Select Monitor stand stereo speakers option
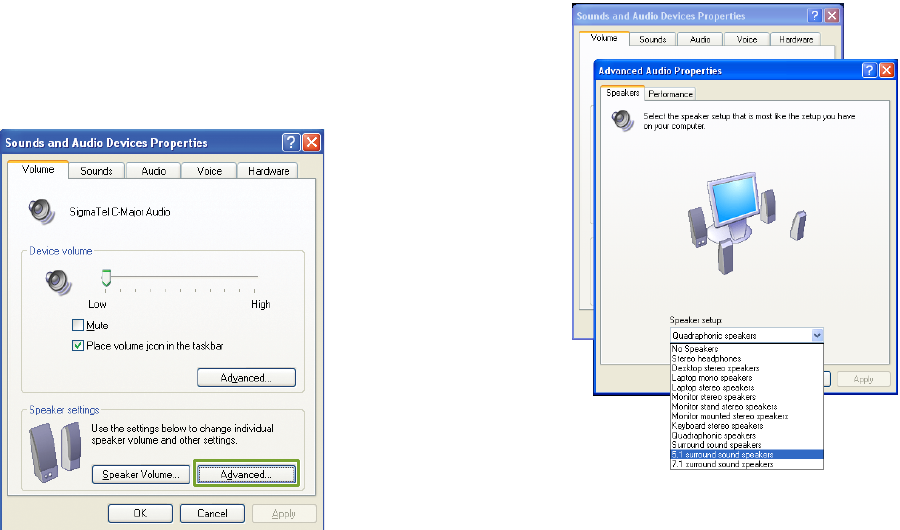The width and height of the screenshot is (900, 530). 747,407
